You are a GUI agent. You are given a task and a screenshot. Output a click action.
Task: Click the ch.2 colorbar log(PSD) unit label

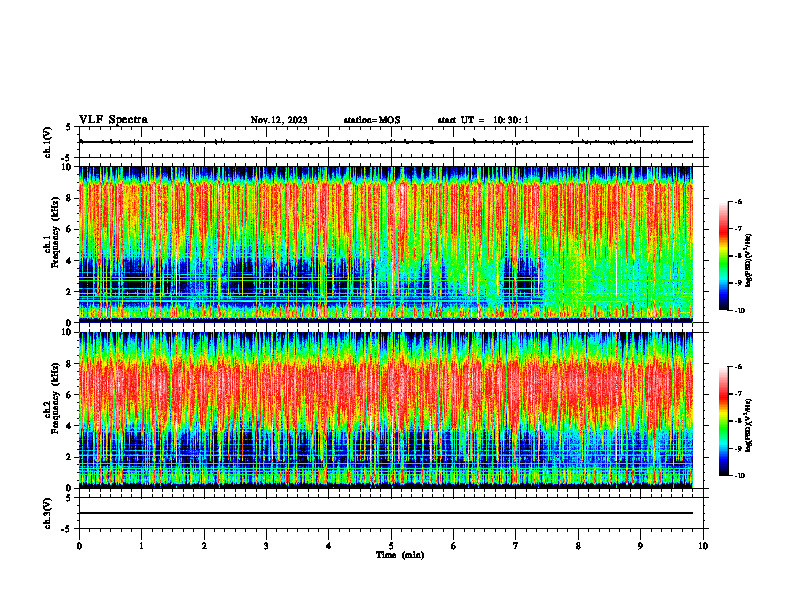[x=749, y=425]
